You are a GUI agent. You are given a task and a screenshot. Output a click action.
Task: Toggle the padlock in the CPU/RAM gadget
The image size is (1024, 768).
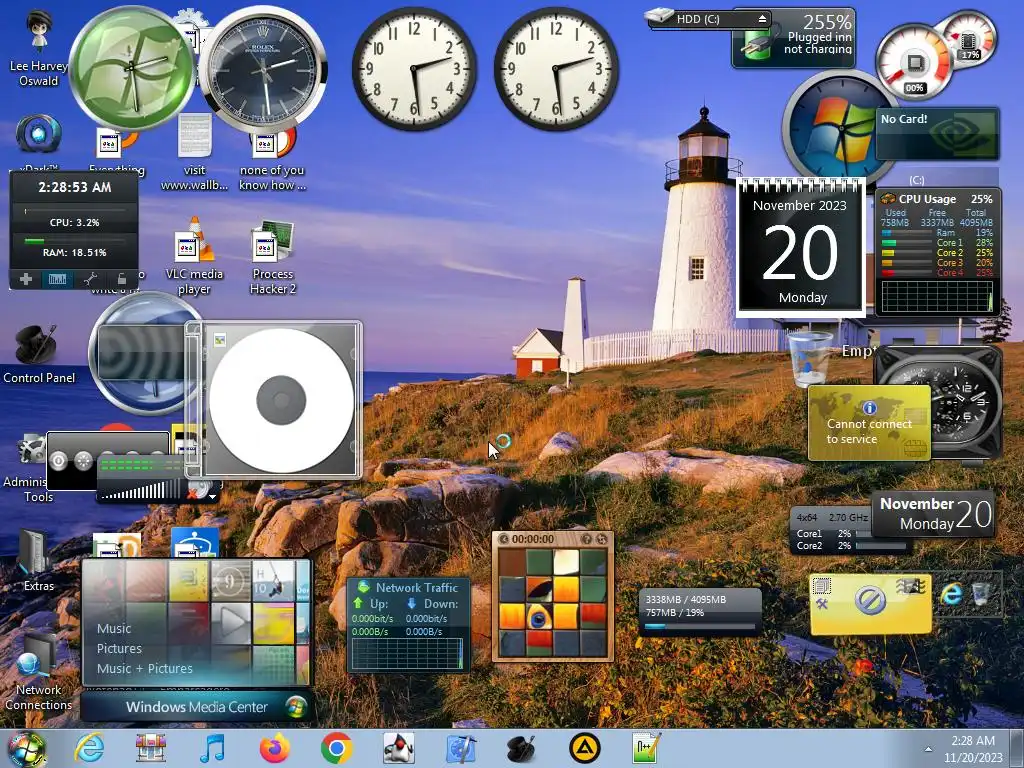pyautogui.click(x=121, y=279)
